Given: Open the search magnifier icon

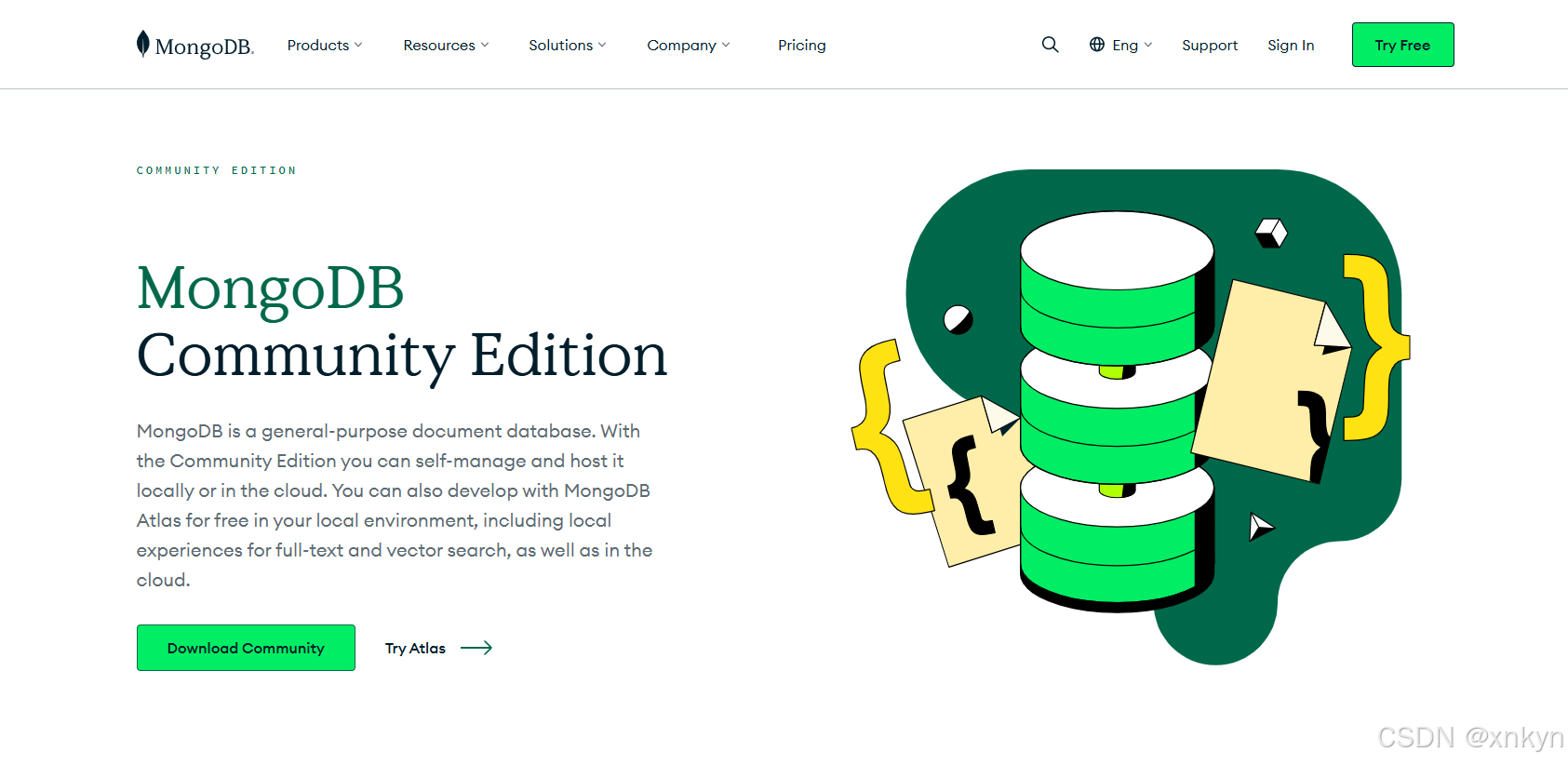Looking at the screenshot, I should click(1050, 45).
